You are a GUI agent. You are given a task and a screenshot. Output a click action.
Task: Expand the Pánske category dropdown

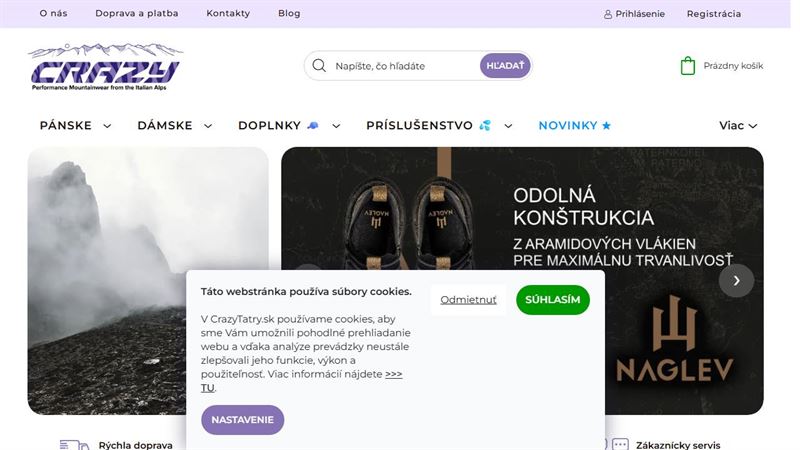tap(107, 126)
